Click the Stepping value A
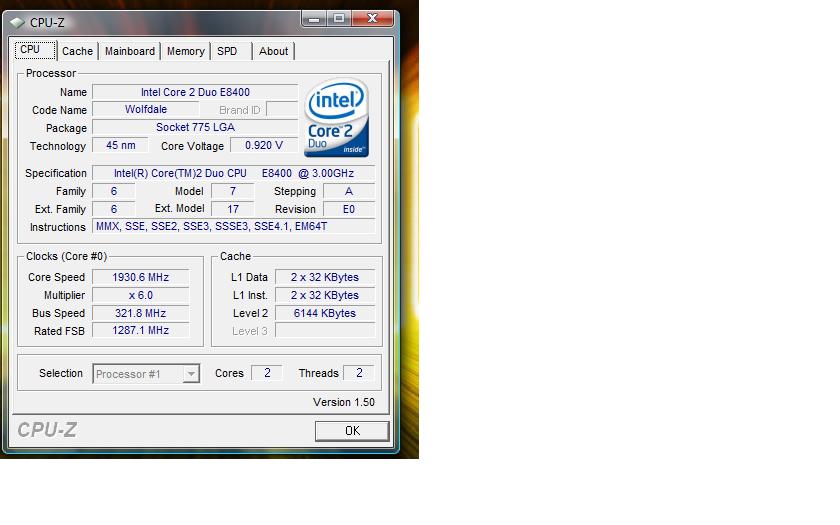The height and width of the screenshot is (525, 840). (349, 191)
